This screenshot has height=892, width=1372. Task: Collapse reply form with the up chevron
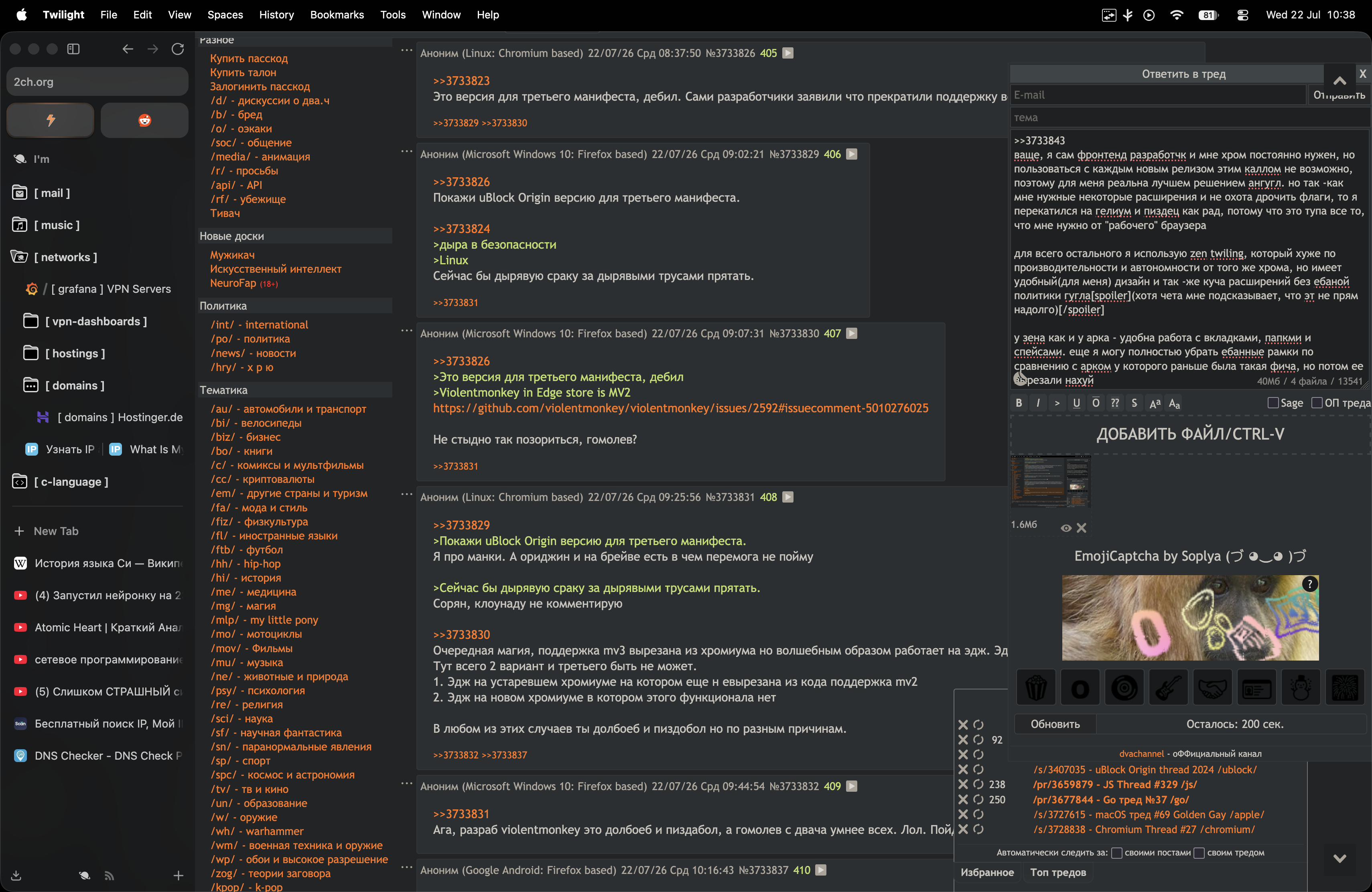(1339, 80)
